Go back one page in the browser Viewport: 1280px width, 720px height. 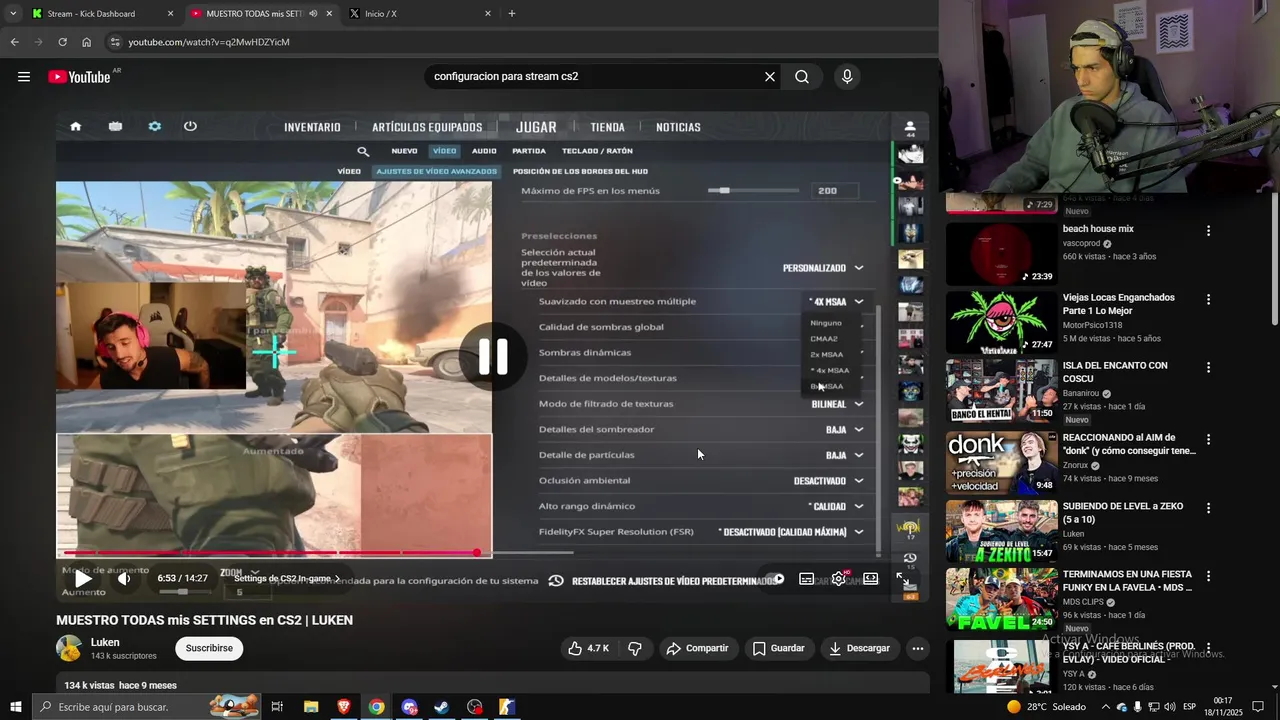point(14,42)
